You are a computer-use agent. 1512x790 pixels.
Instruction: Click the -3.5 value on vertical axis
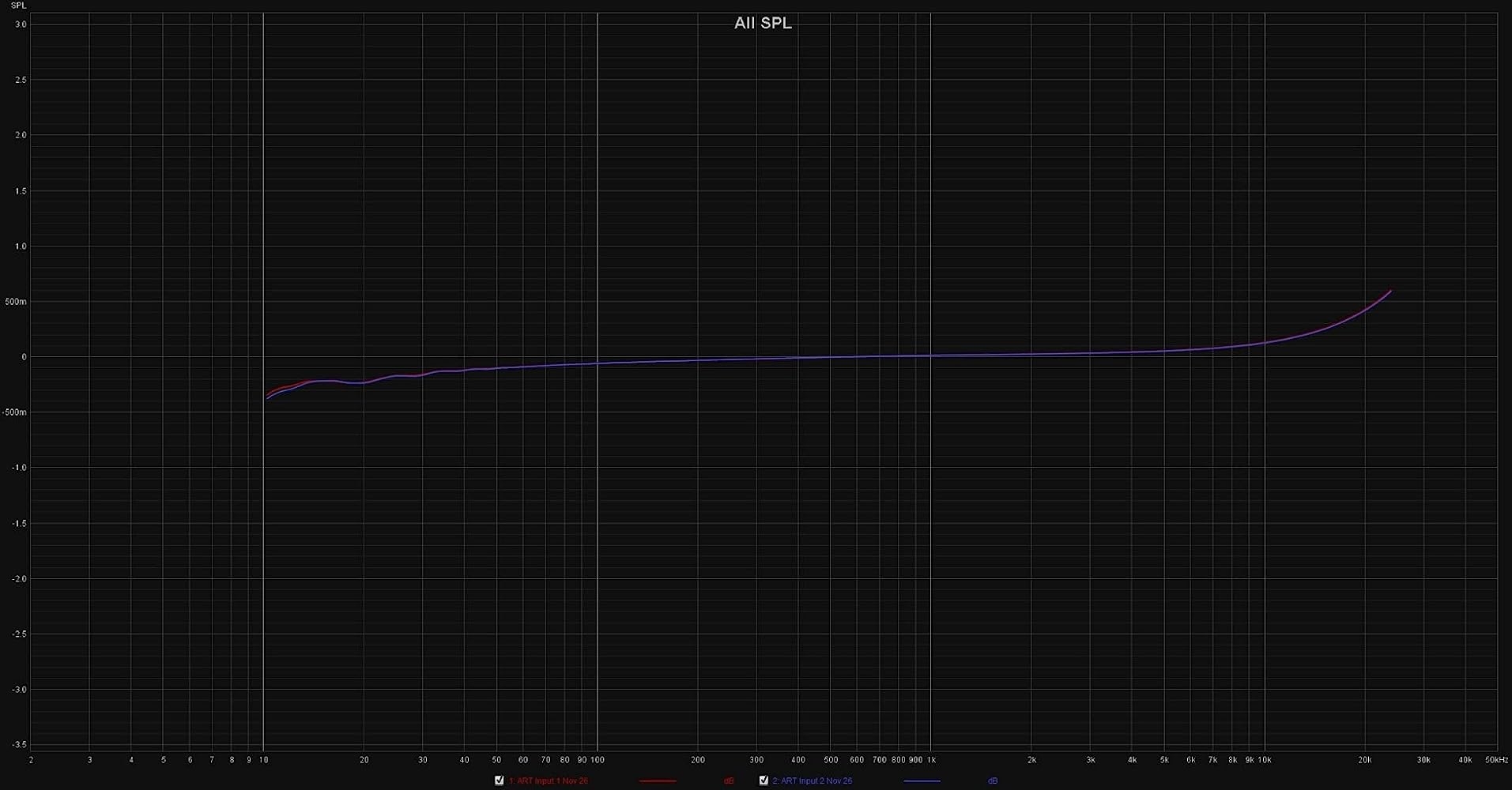19,745
